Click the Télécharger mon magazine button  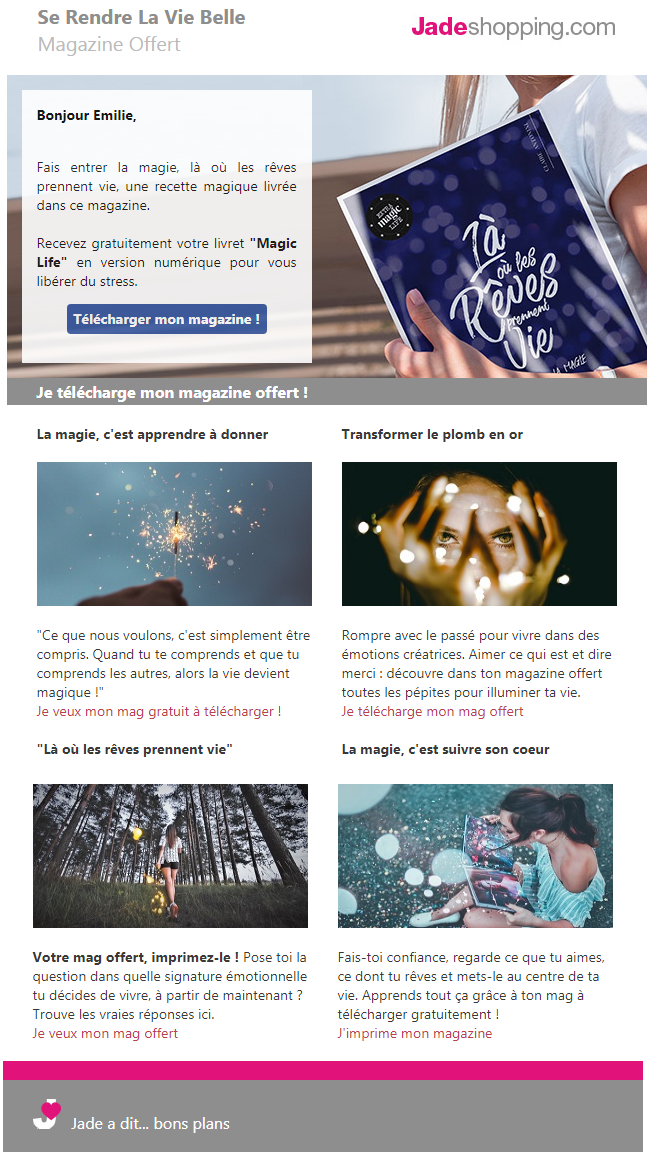pos(167,319)
